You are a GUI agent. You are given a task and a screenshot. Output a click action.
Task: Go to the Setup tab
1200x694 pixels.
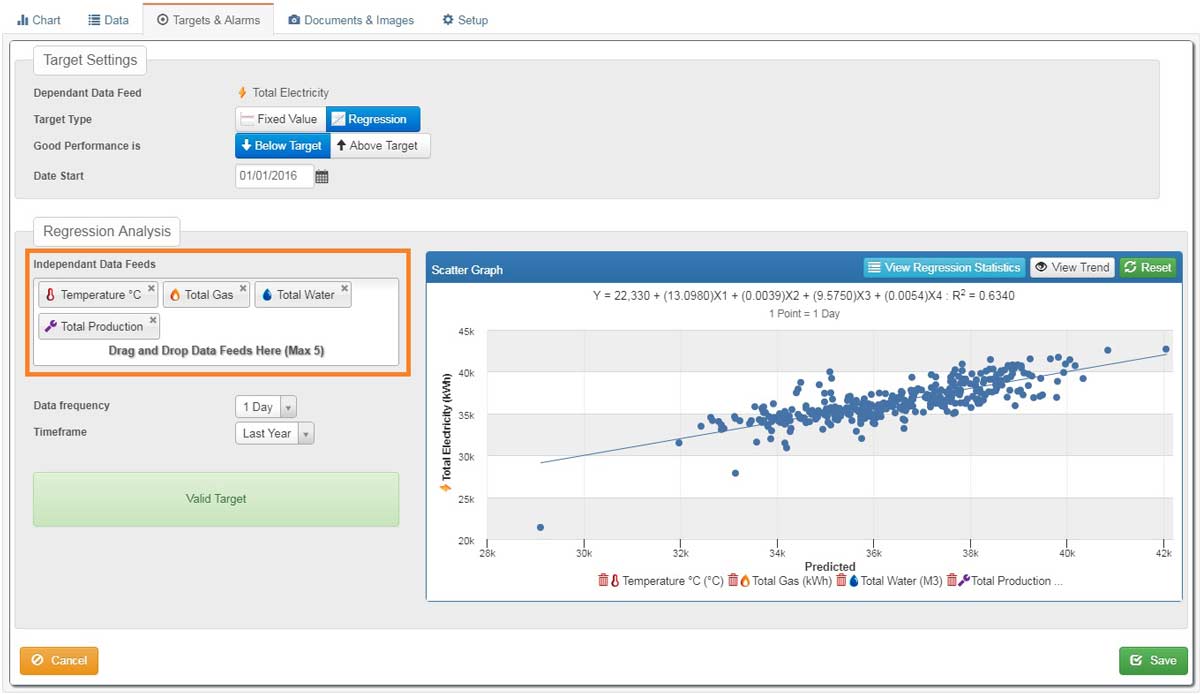[465, 20]
